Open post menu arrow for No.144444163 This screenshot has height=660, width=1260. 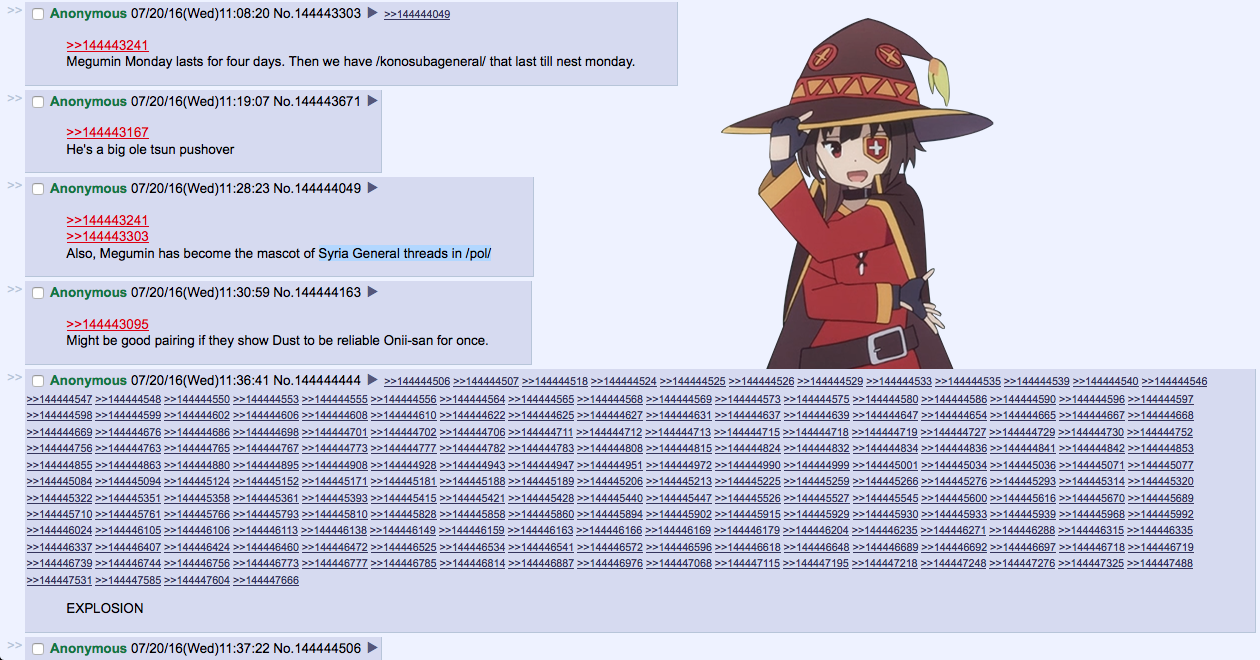pyautogui.click(x=373, y=292)
